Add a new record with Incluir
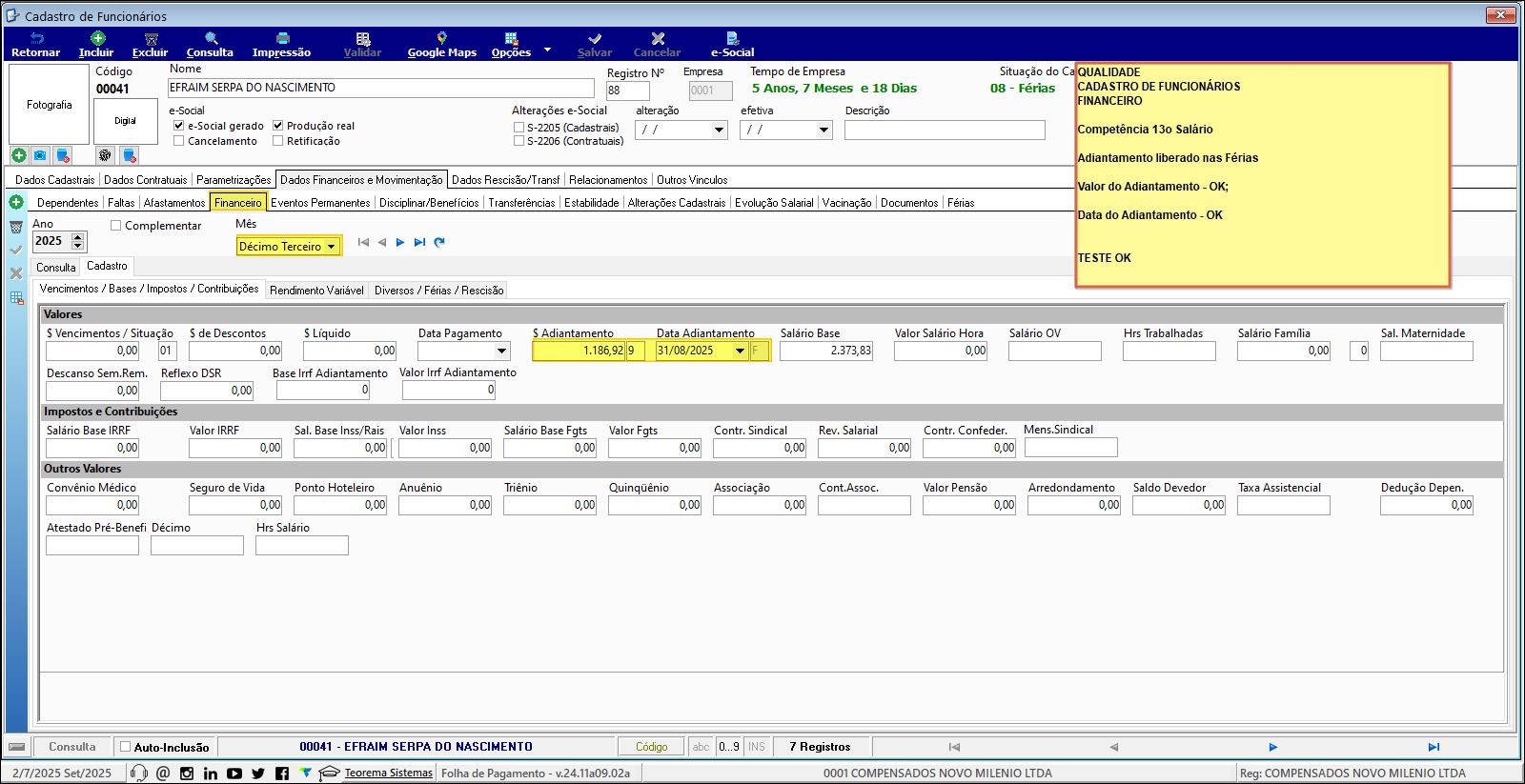 96,45
